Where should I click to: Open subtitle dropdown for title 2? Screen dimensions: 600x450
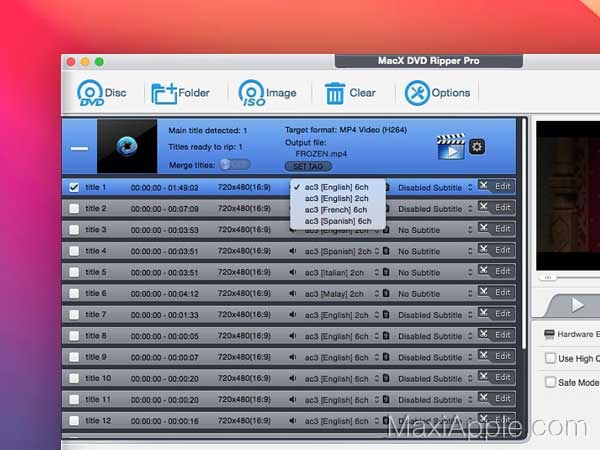tap(435, 209)
